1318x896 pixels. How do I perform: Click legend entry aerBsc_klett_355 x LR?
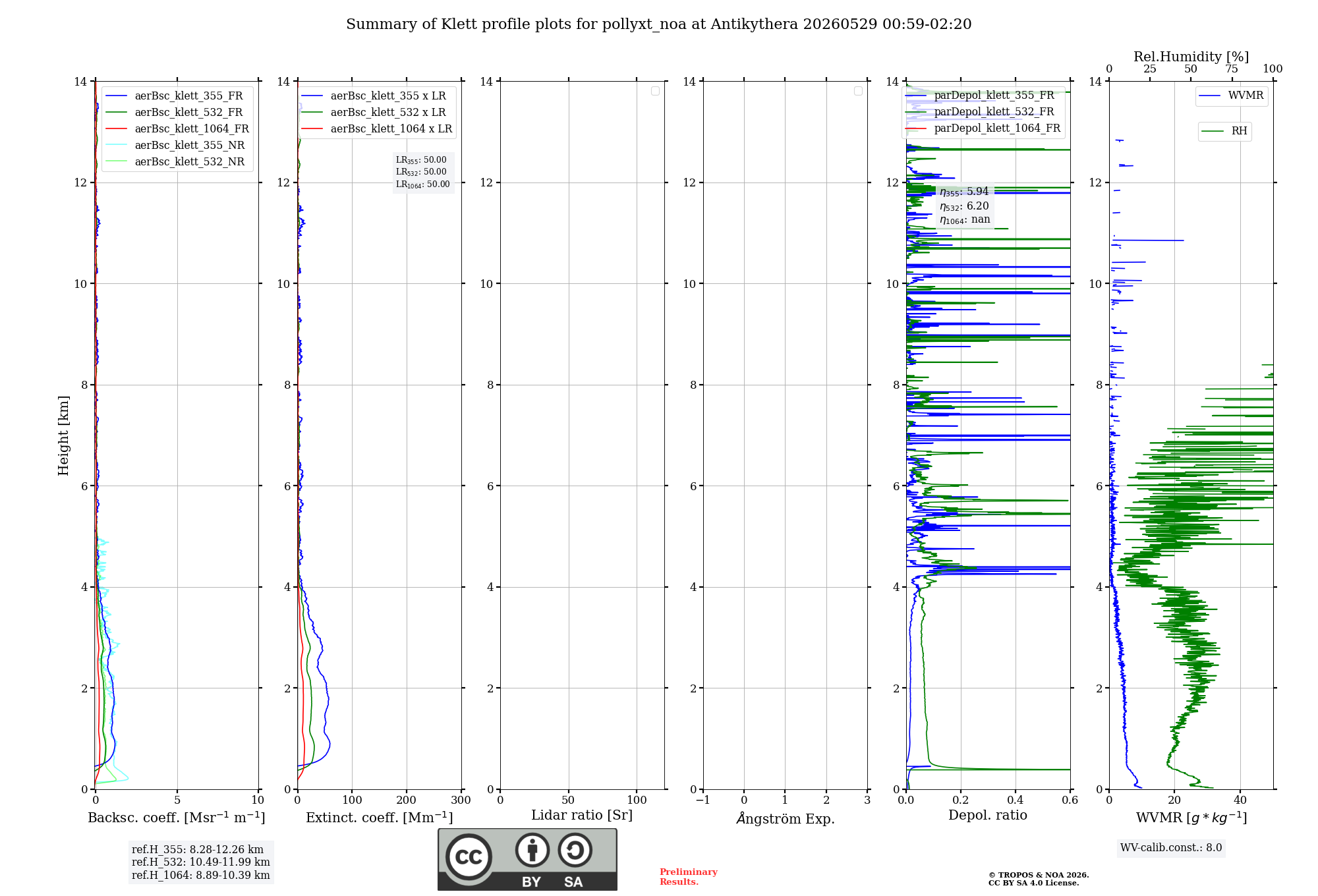click(388, 96)
